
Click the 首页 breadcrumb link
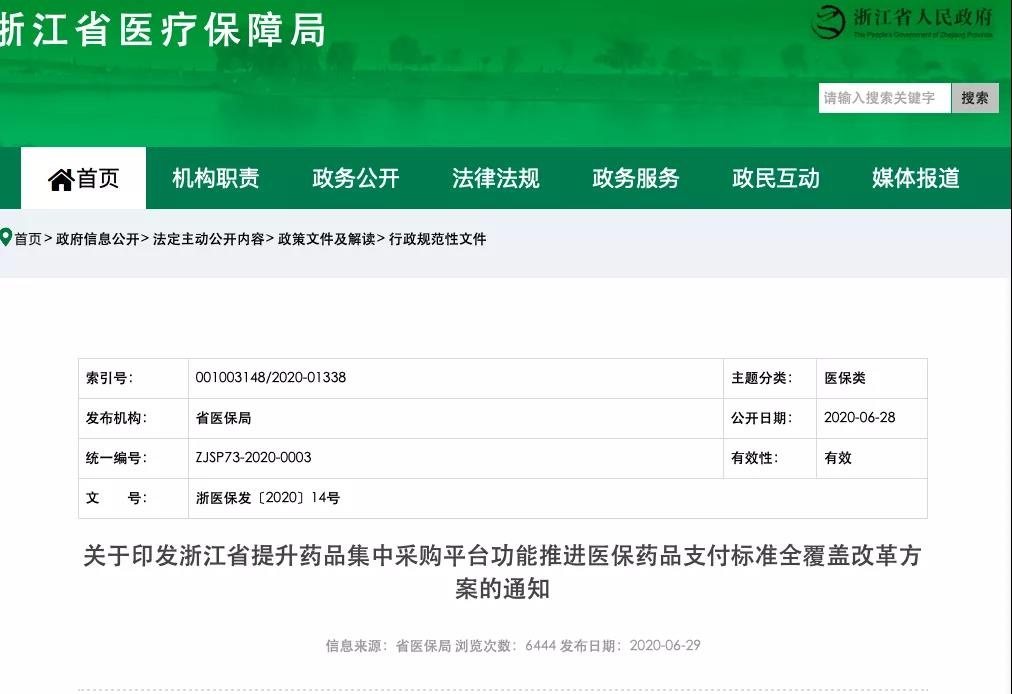(28, 239)
